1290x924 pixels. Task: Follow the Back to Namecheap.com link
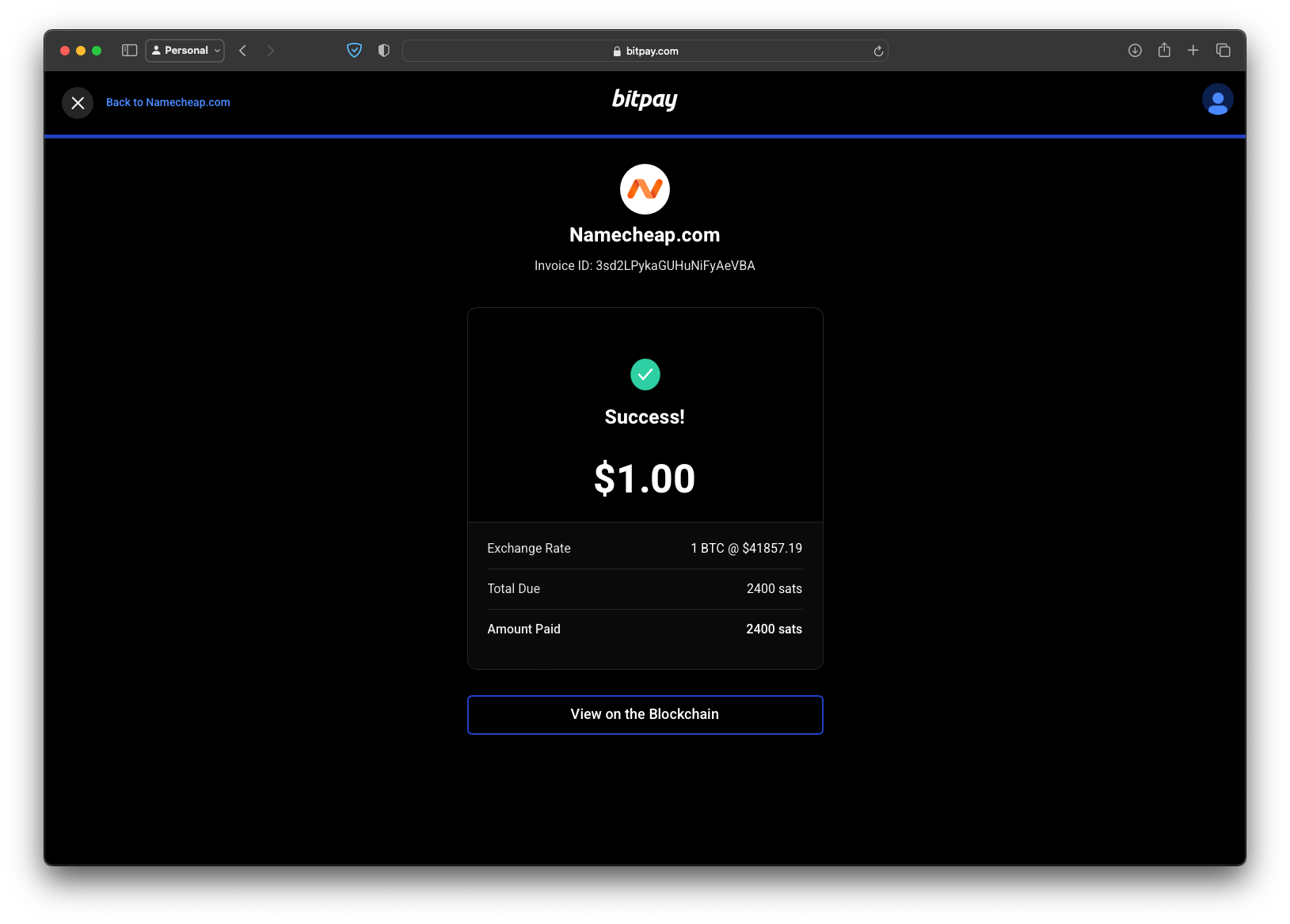[x=168, y=102]
